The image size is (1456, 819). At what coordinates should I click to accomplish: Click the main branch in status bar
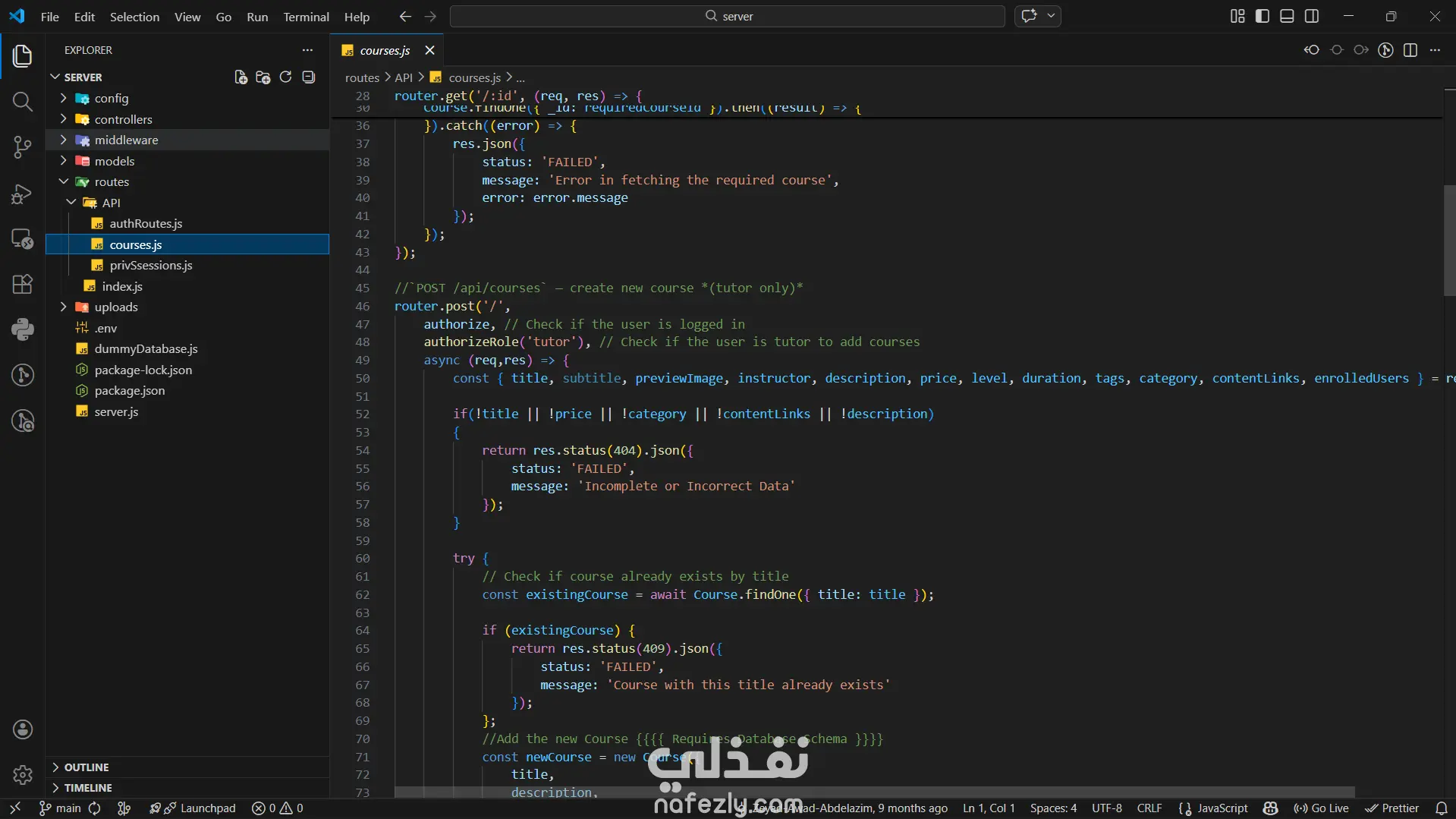(61, 808)
